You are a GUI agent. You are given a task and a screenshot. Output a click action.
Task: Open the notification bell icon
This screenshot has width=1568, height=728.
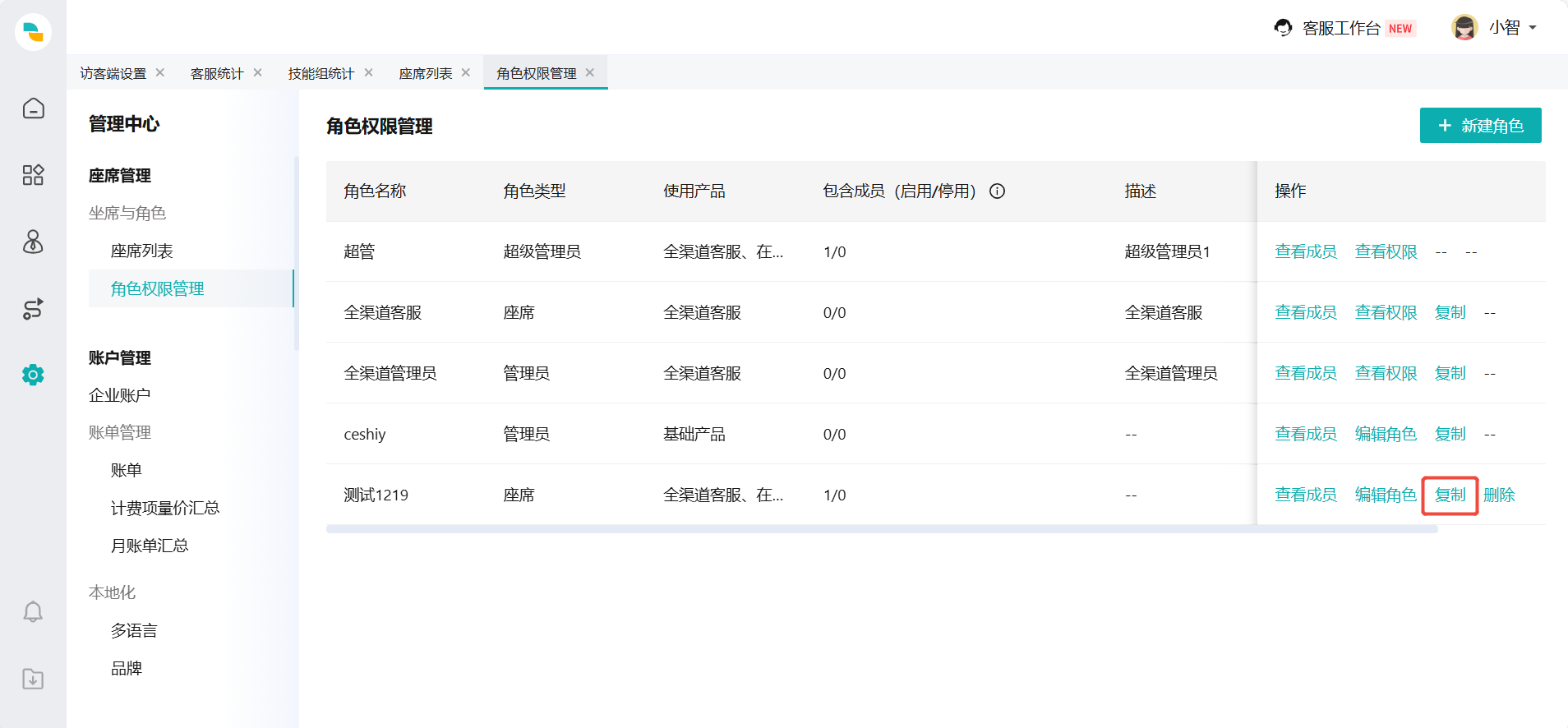coord(33,612)
